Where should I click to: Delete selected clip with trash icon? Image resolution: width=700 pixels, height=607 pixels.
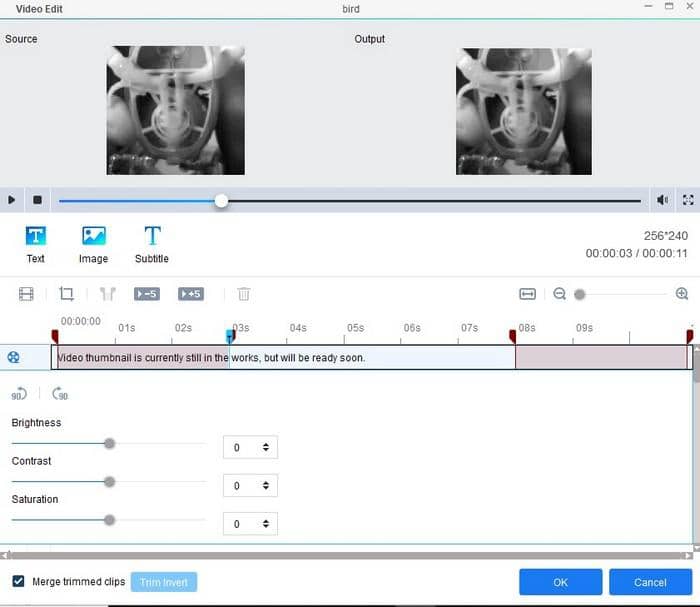click(x=244, y=294)
